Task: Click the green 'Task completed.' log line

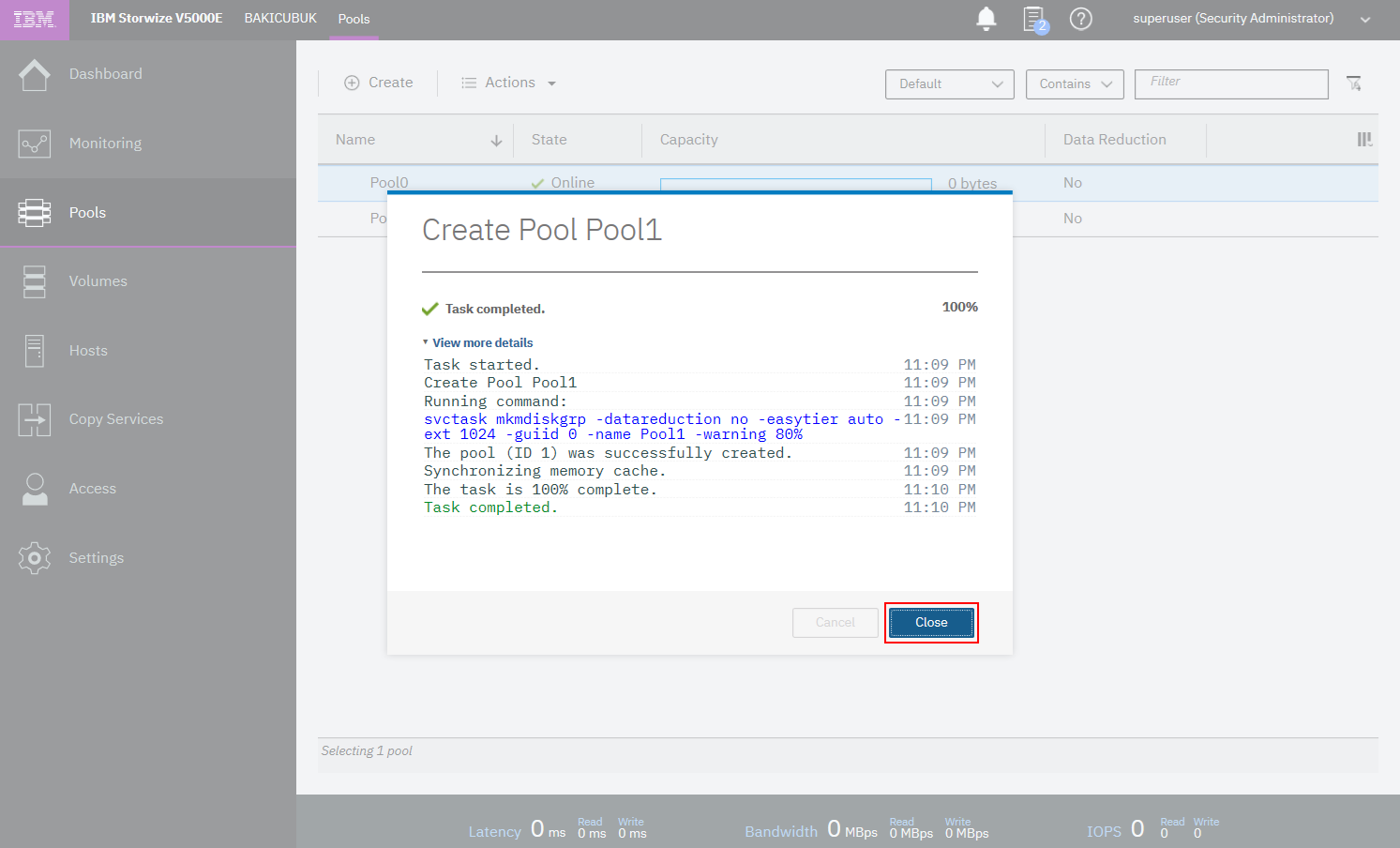Action: pos(490,507)
